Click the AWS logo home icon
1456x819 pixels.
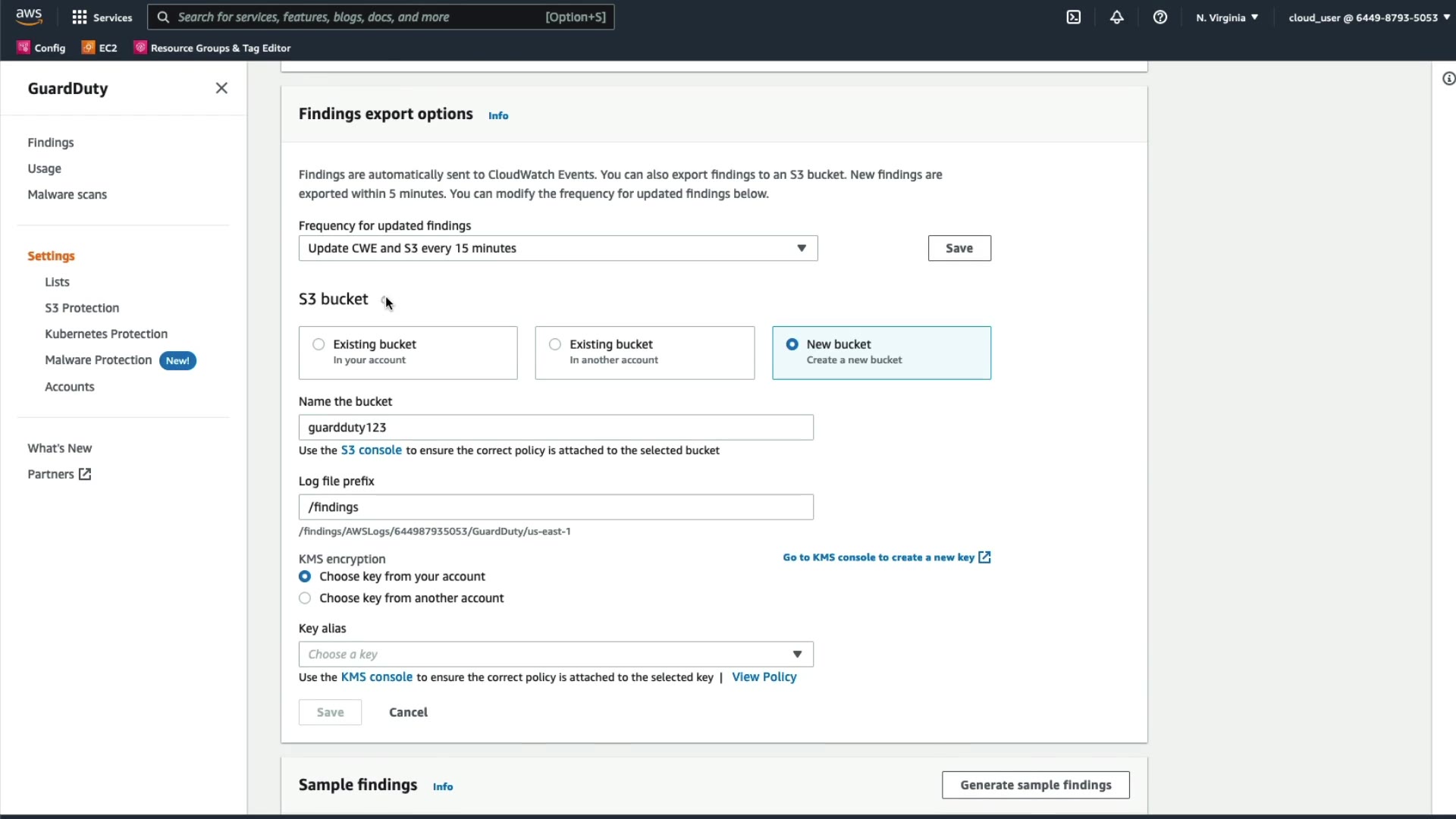29,17
